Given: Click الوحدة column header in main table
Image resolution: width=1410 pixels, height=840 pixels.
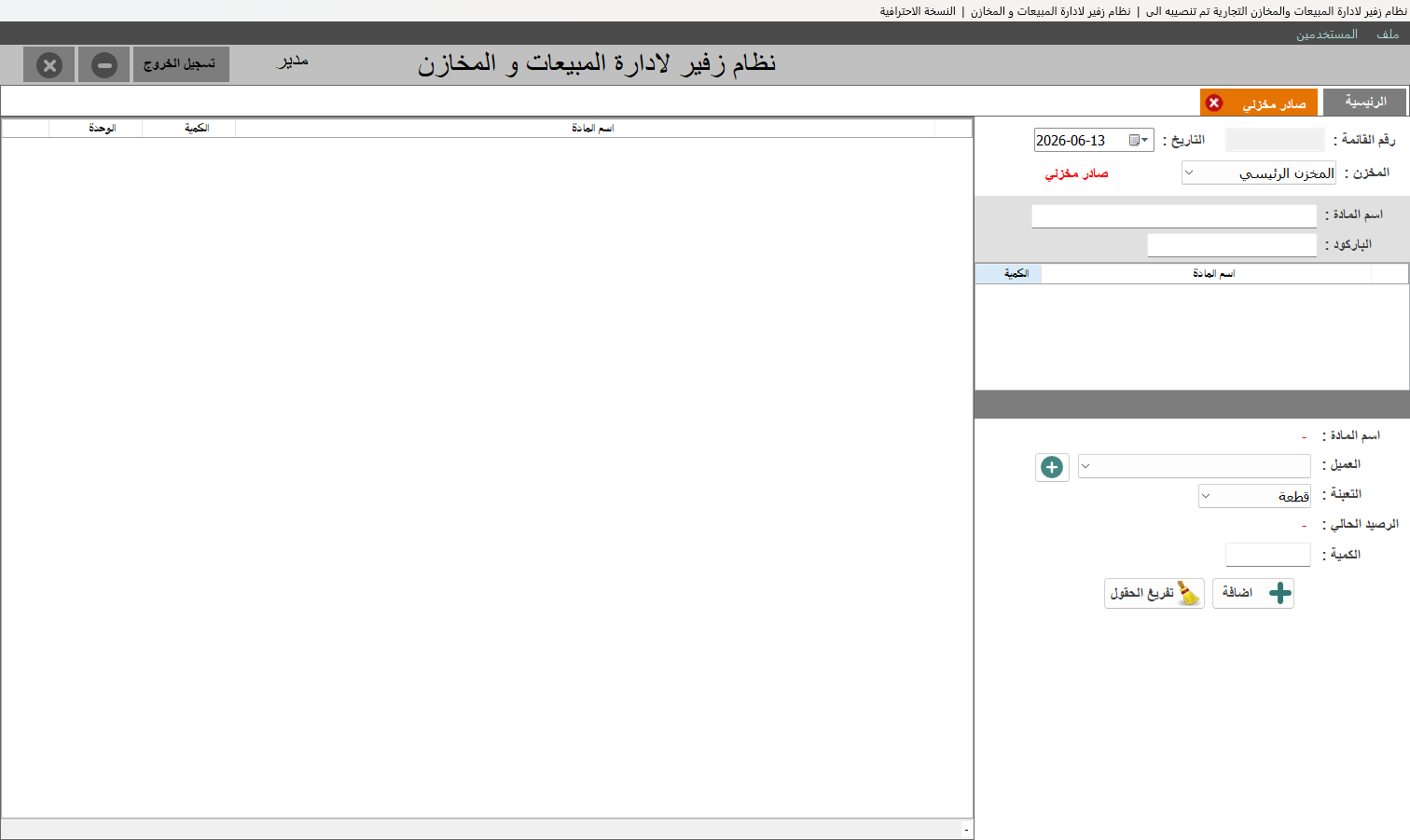Looking at the screenshot, I should pos(96,129).
